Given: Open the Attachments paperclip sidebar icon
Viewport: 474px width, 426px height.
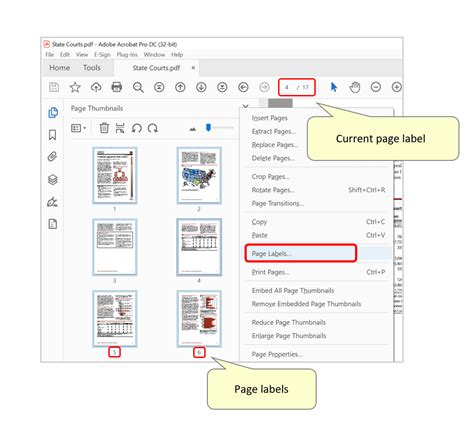Looking at the screenshot, I should [53, 156].
